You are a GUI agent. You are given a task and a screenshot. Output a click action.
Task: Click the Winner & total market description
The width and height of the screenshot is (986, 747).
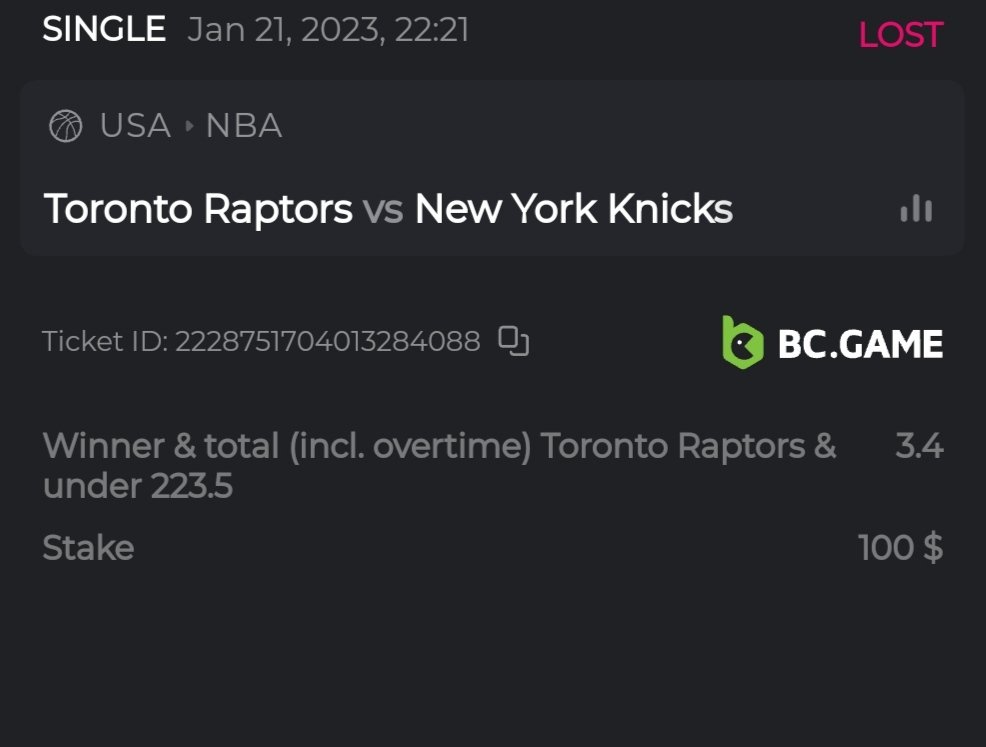point(285,446)
